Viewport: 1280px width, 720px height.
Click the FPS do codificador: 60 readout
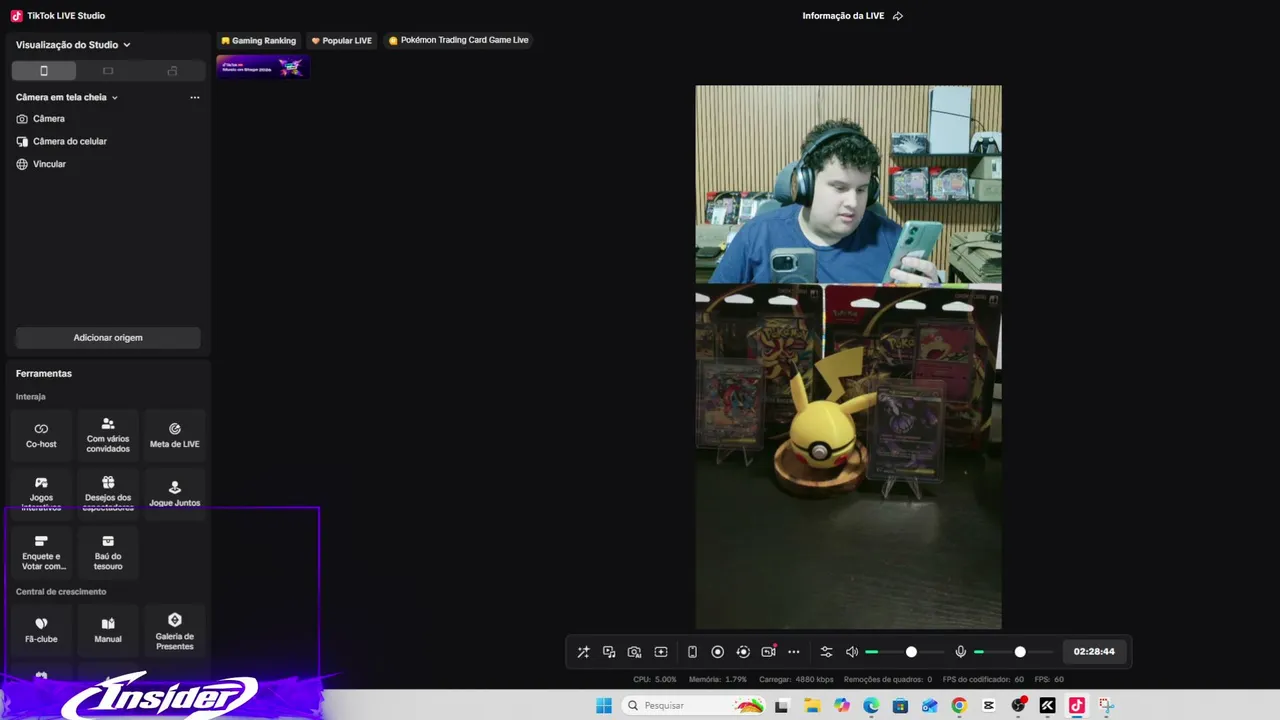(x=983, y=680)
